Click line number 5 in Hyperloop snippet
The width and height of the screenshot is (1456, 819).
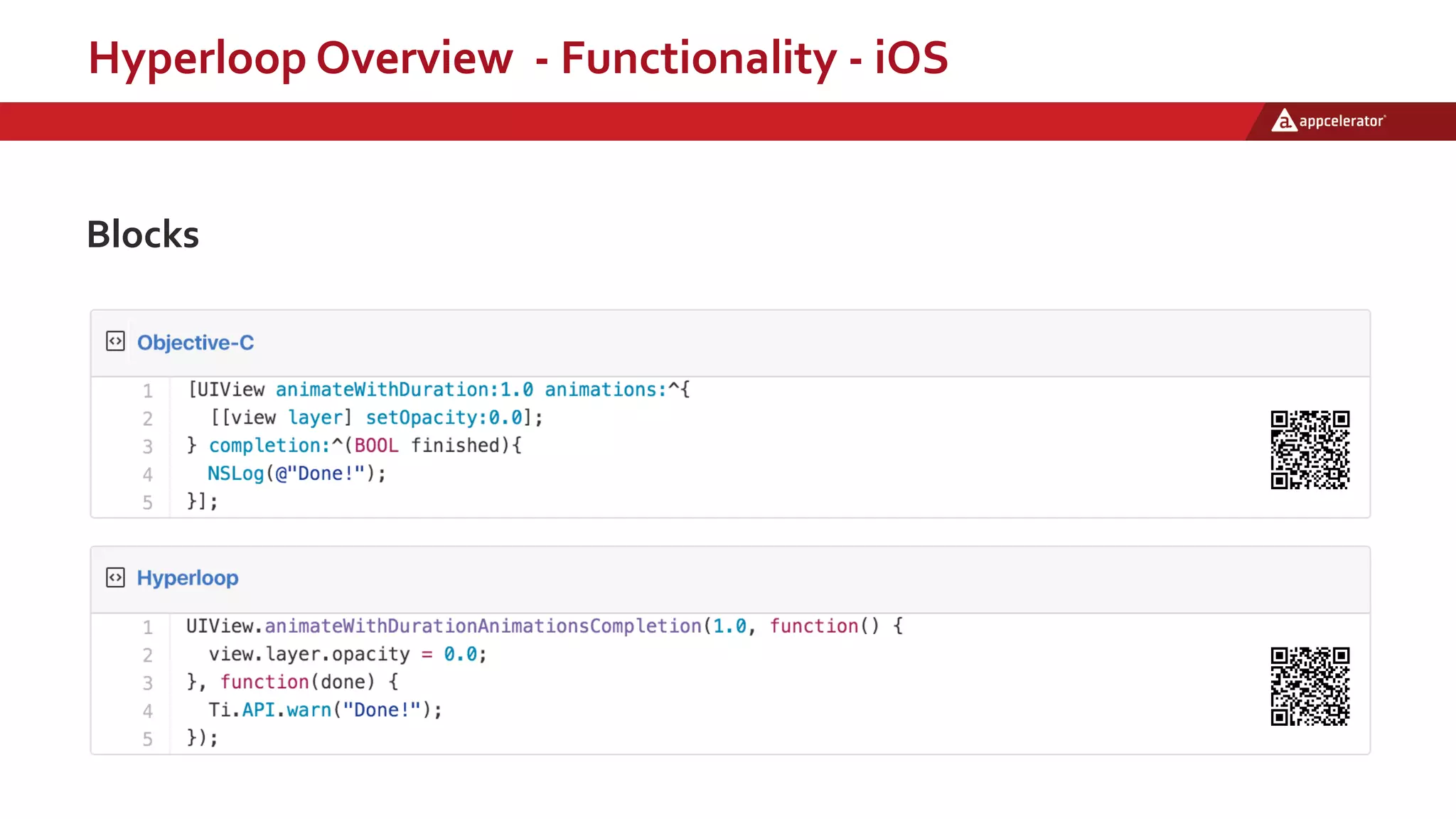point(148,739)
